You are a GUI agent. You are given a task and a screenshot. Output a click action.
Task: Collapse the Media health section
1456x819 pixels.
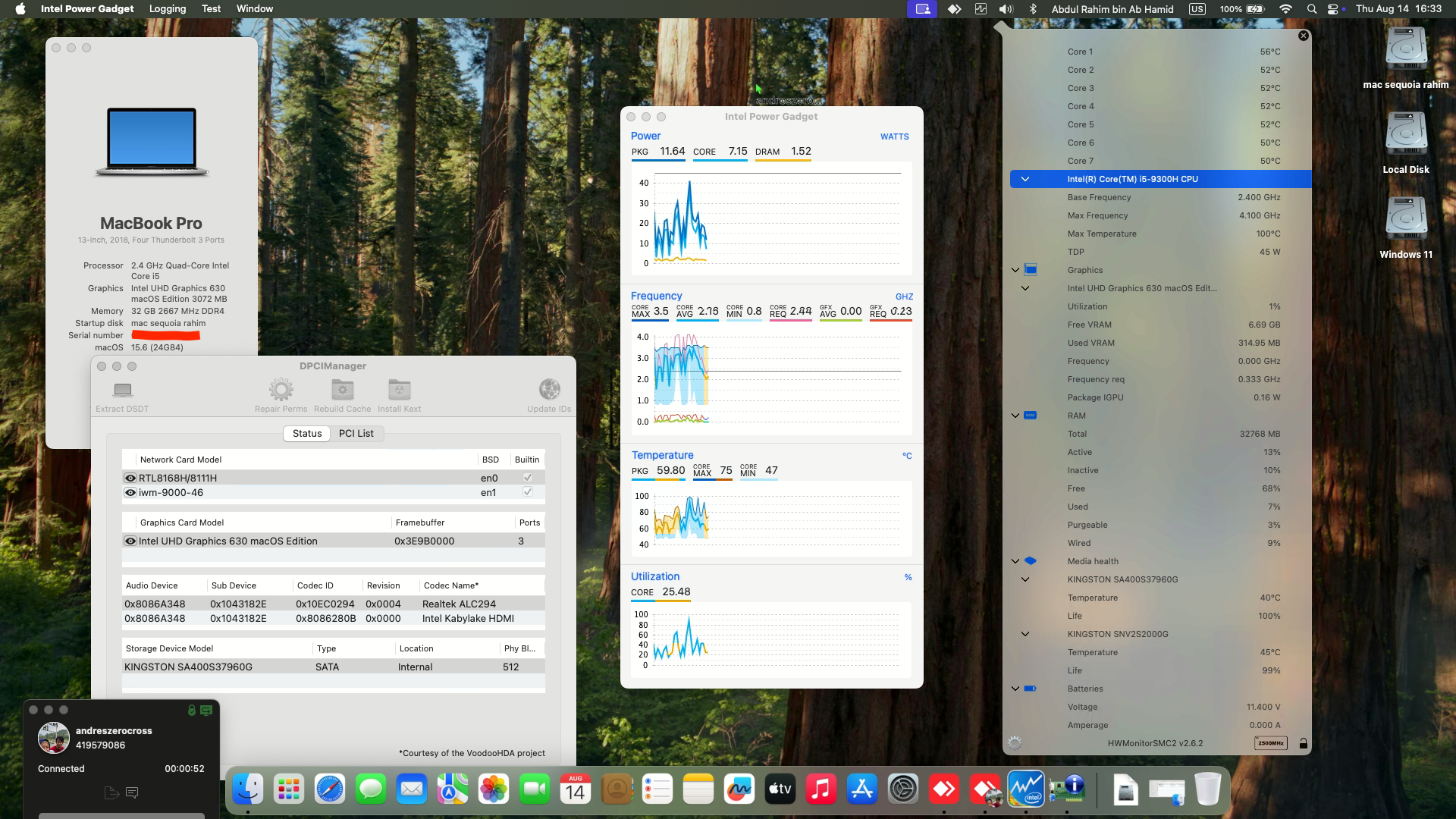tap(1015, 561)
